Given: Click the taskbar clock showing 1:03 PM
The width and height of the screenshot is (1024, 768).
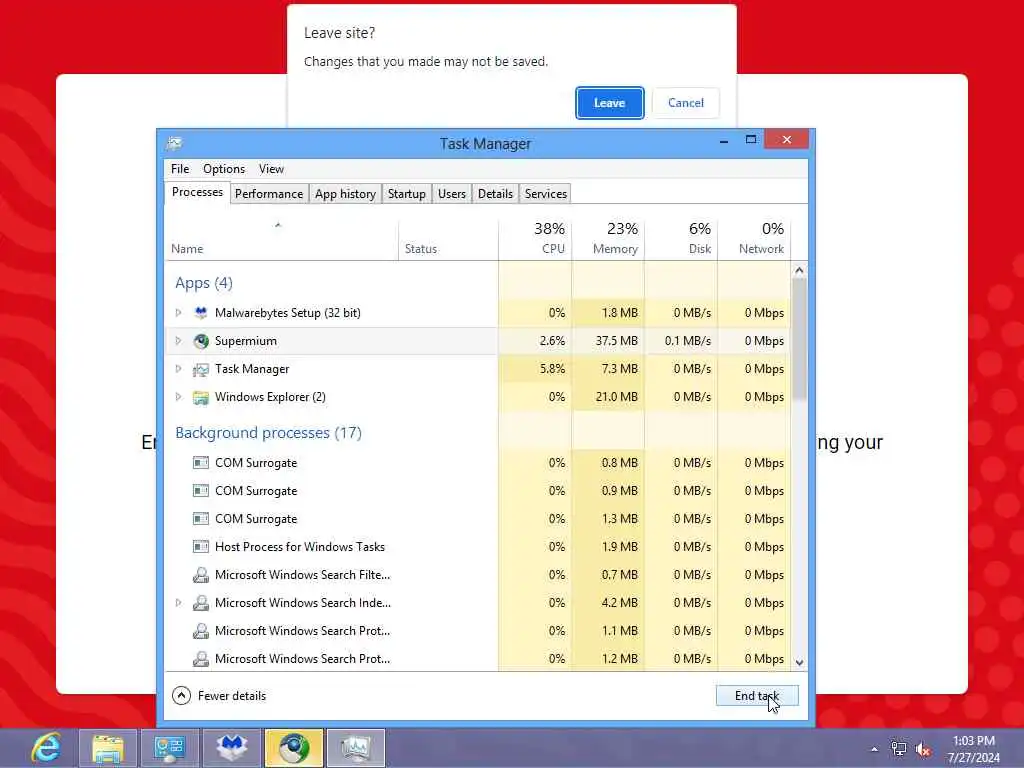Looking at the screenshot, I should (x=974, y=749).
